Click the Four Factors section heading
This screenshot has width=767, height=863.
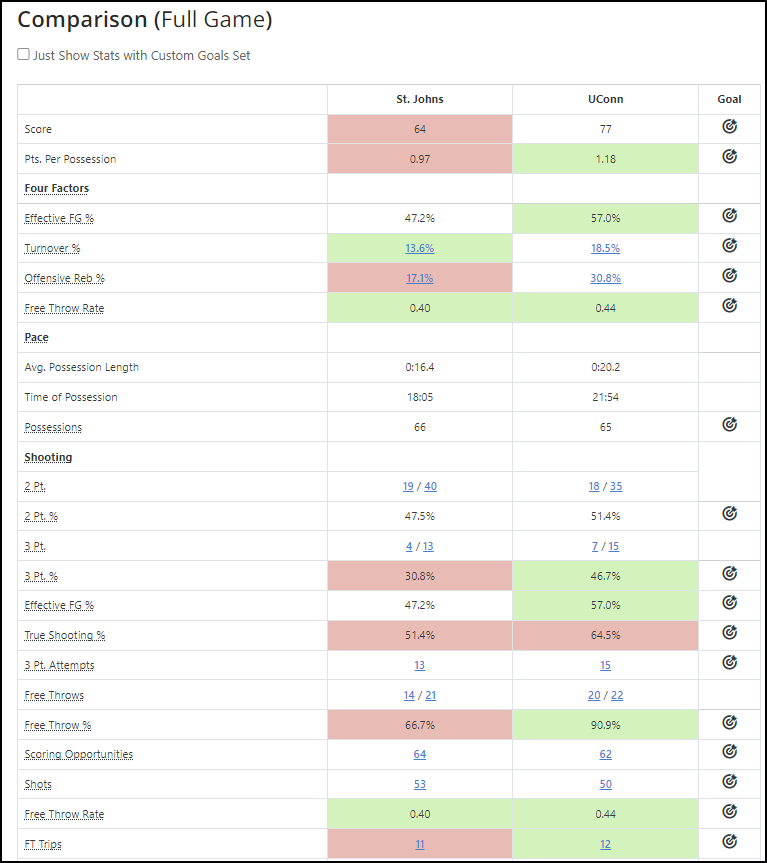56,188
